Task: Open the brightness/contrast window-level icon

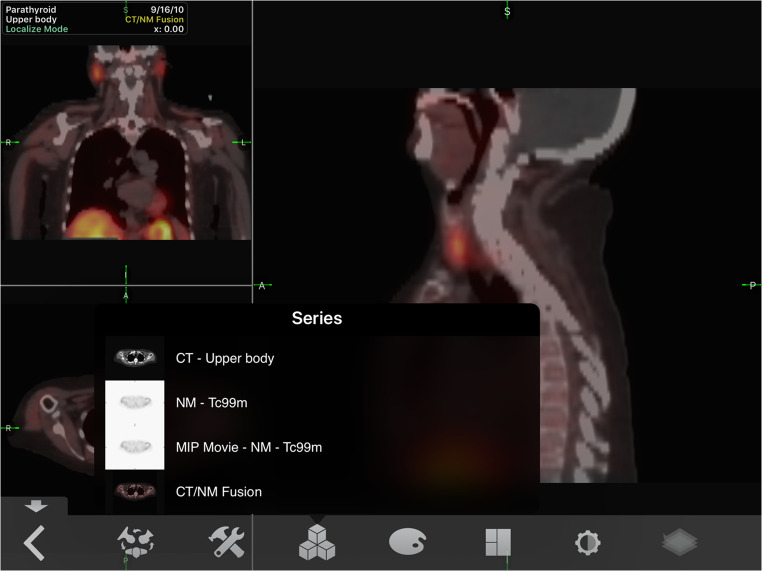Action: tap(587, 542)
